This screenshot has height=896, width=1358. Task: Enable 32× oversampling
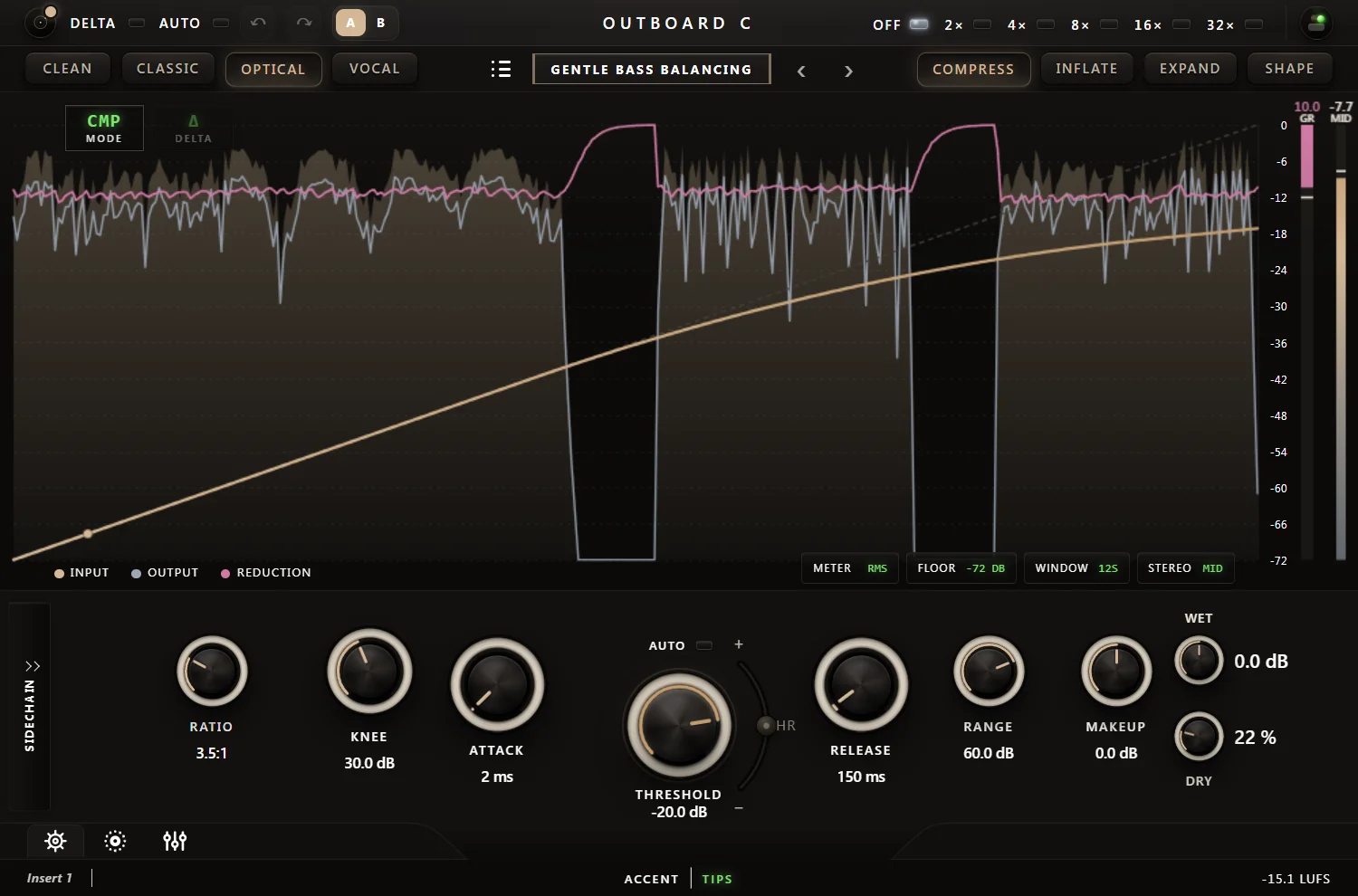[x=1254, y=24]
